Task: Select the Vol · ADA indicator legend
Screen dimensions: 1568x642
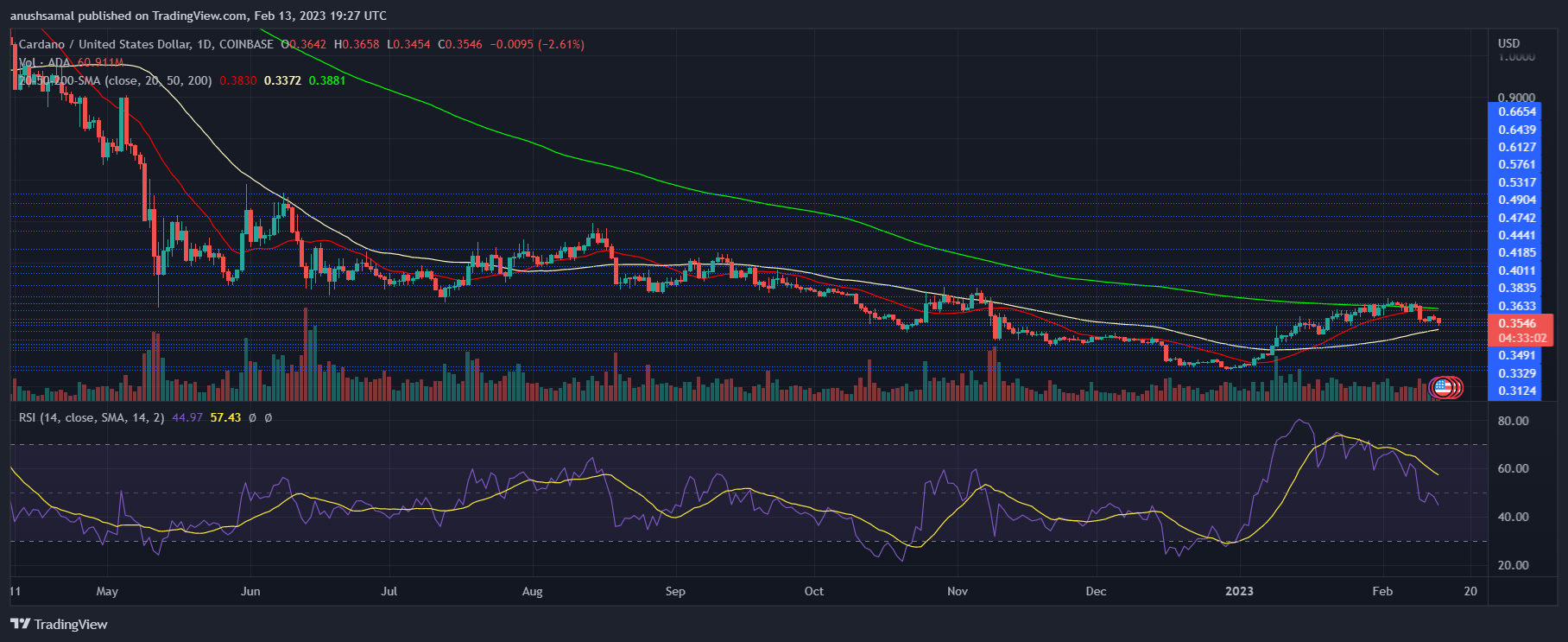Action: (x=45, y=63)
